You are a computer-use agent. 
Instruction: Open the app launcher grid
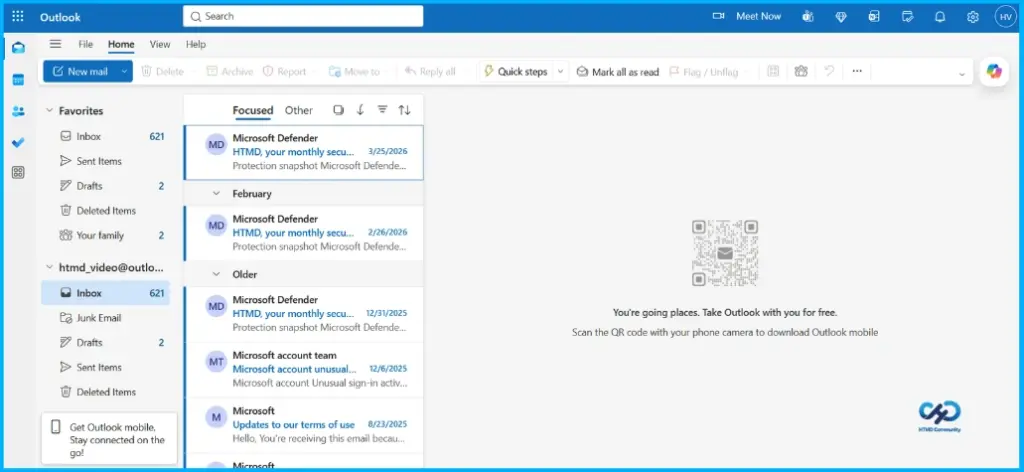[18, 17]
